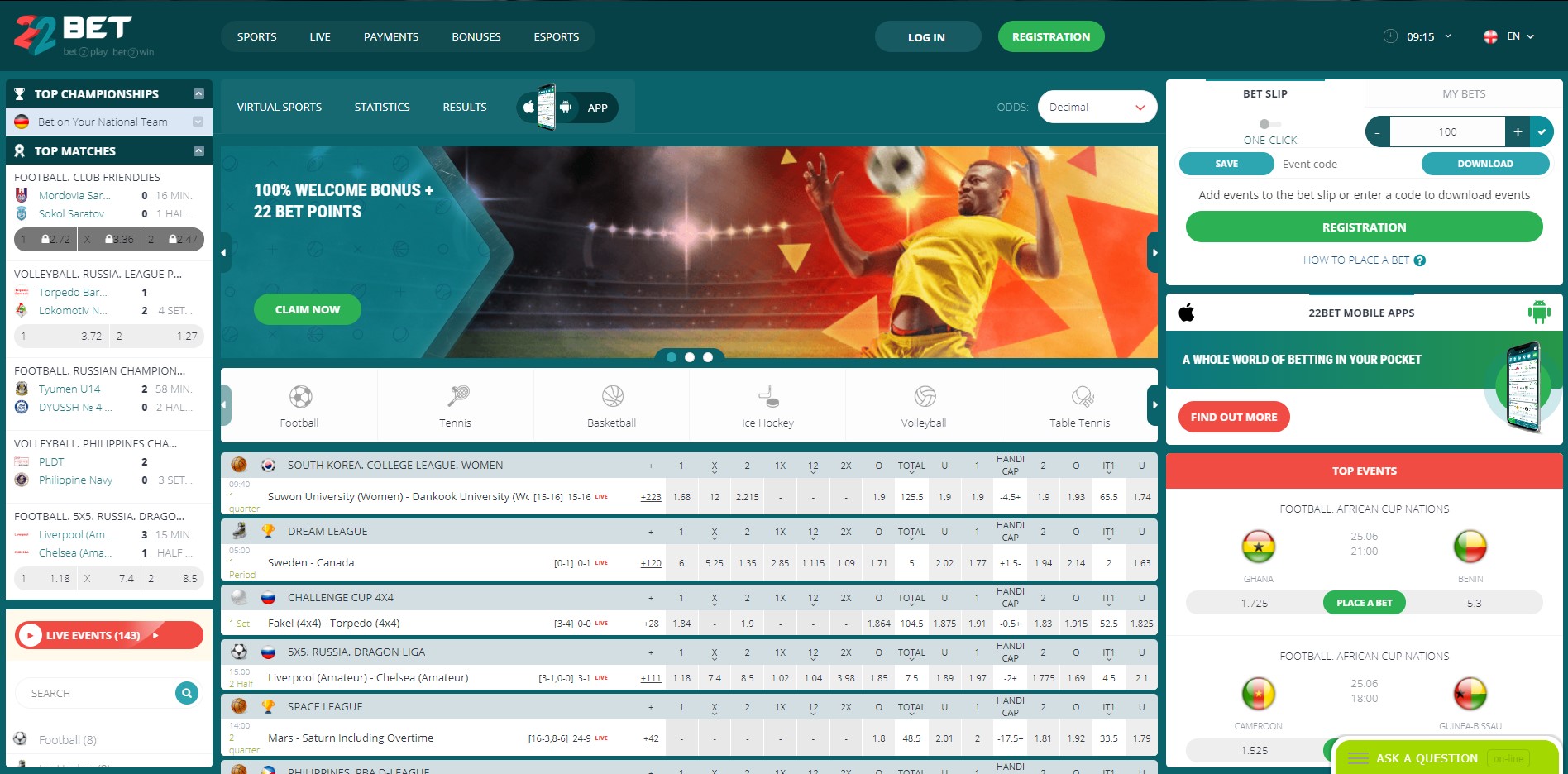1568x774 pixels.
Task: Open the Payments menu
Action: click(x=391, y=36)
